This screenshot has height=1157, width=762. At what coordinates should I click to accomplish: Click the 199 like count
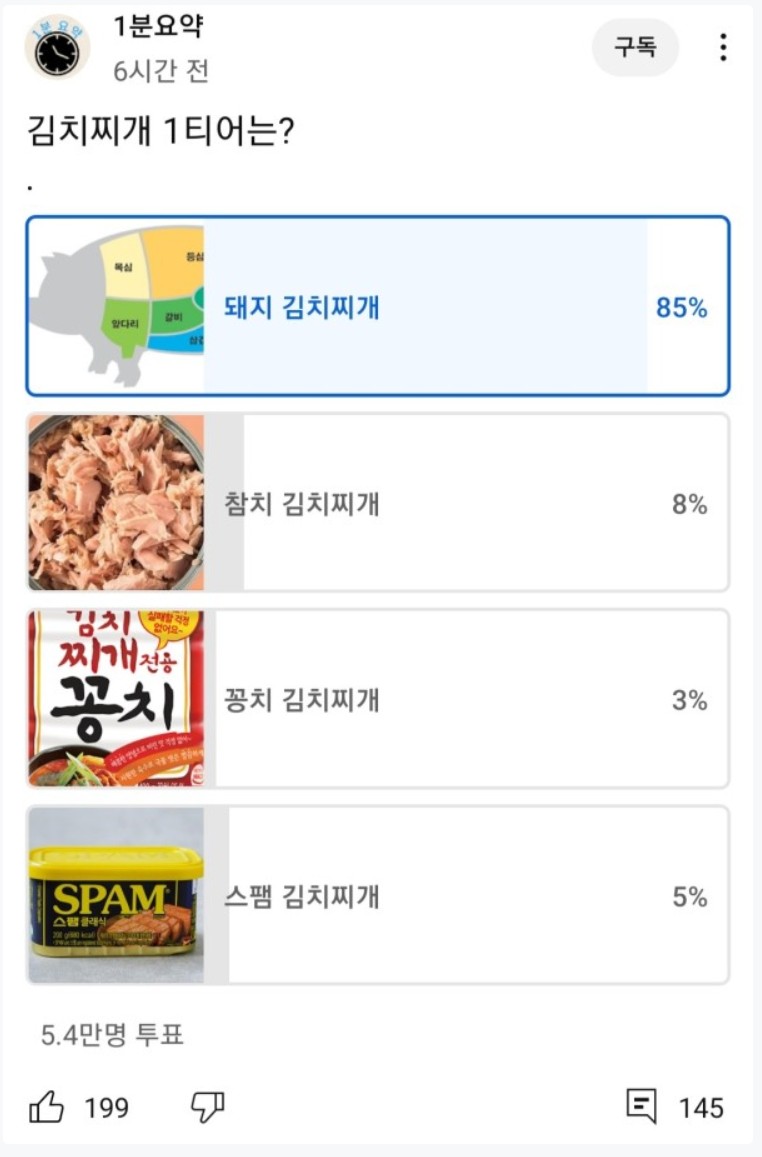pos(106,1108)
